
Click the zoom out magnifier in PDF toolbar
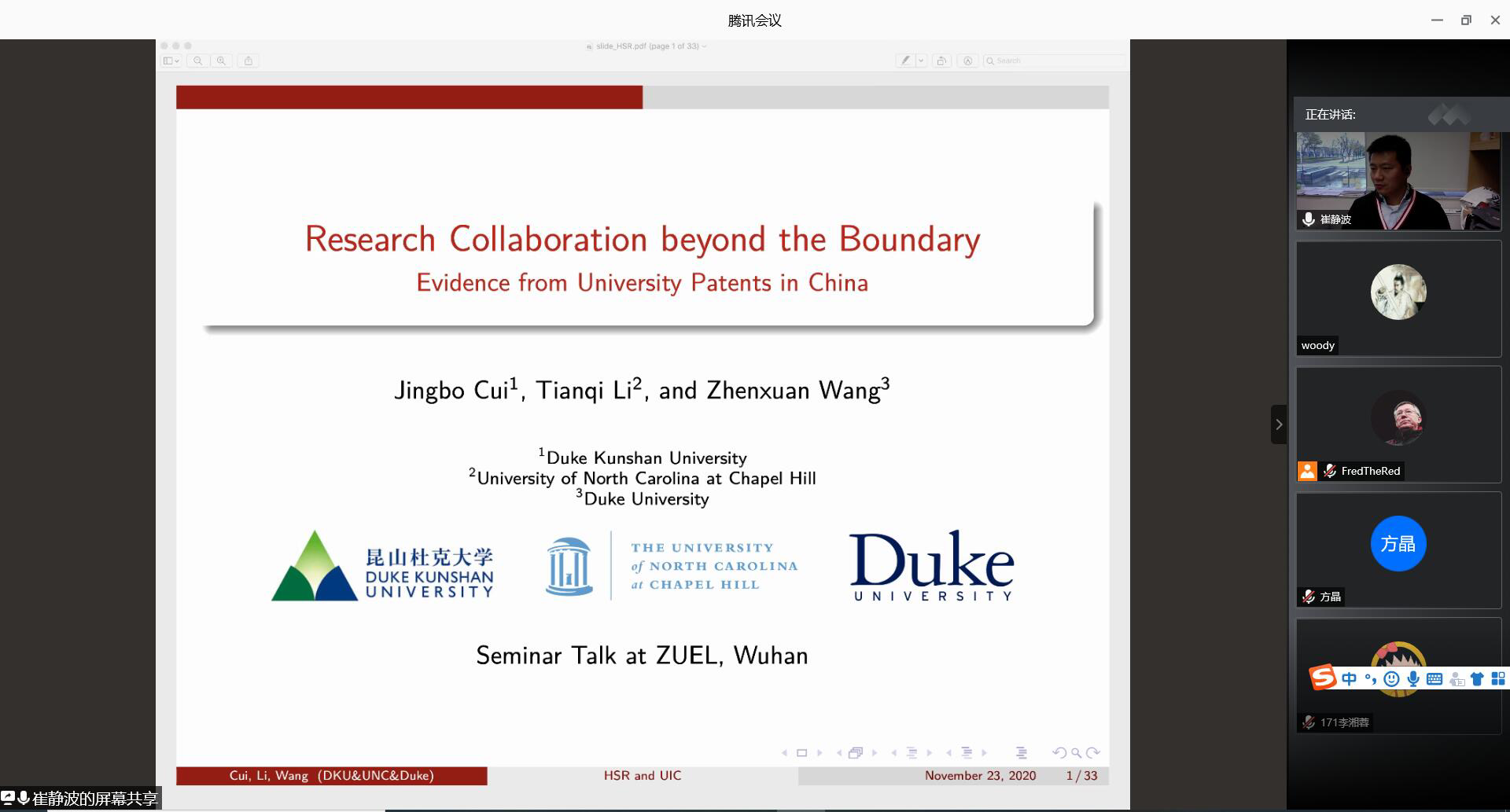(198, 61)
